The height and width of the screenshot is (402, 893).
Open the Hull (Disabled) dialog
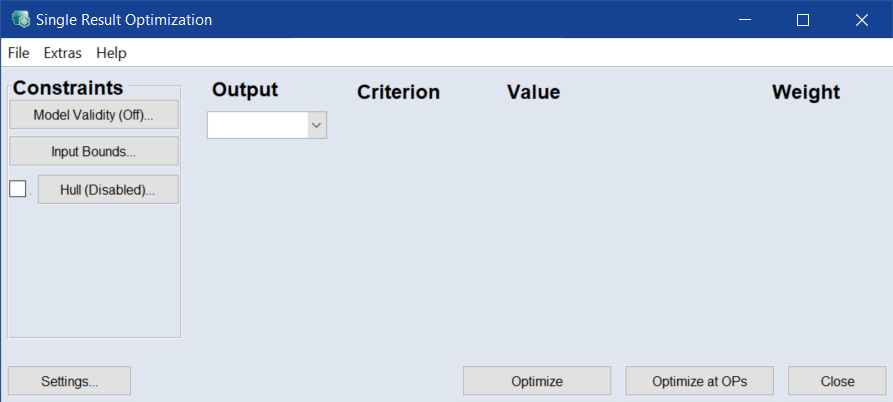click(108, 190)
